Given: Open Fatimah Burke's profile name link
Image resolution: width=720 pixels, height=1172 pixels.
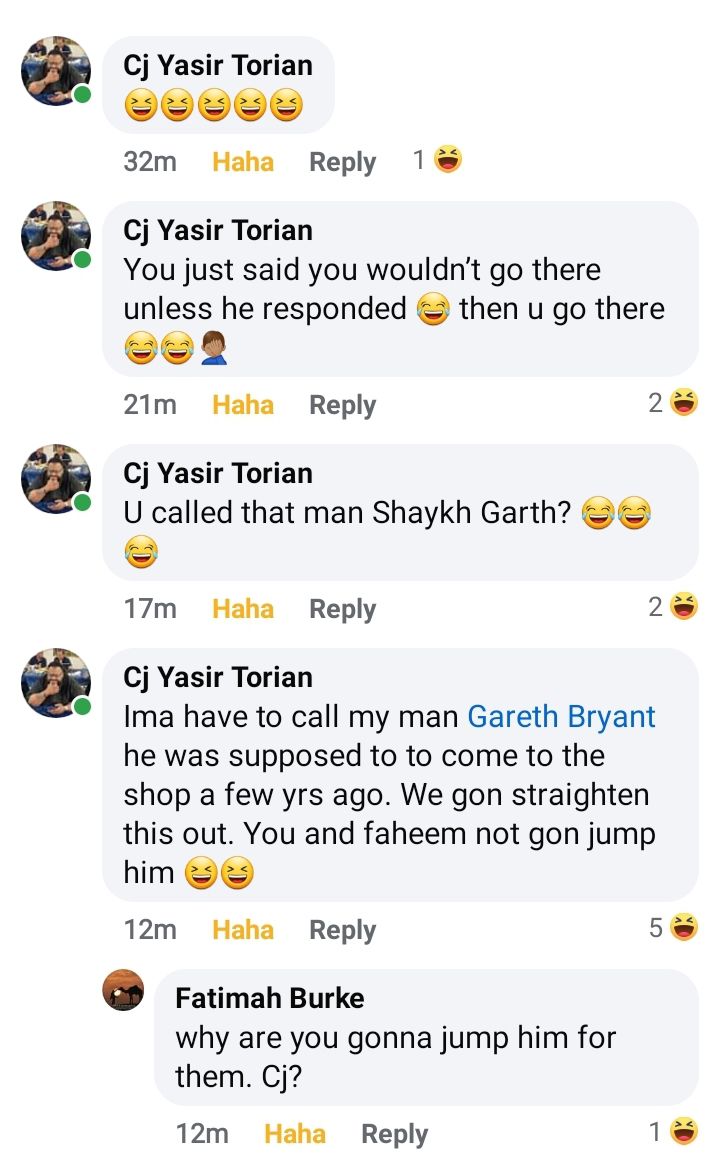Looking at the screenshot, I should coord(269,997).
